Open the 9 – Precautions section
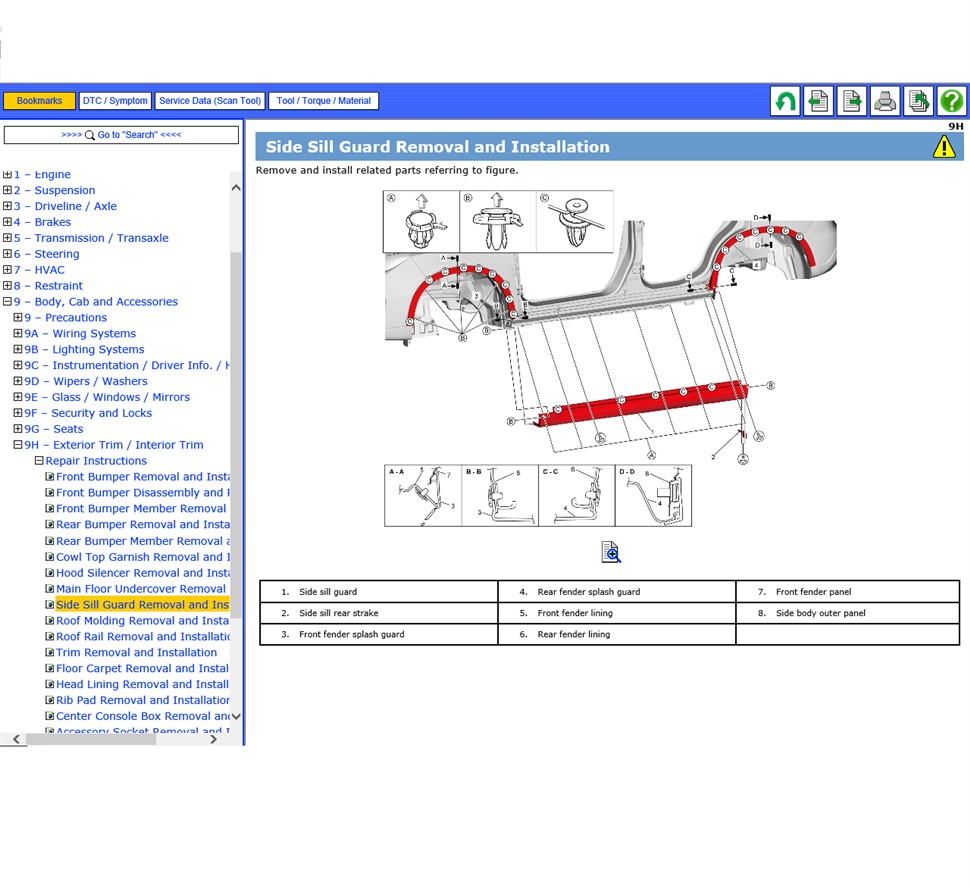Viewport: 970px width, 888px height. point(66,317)
